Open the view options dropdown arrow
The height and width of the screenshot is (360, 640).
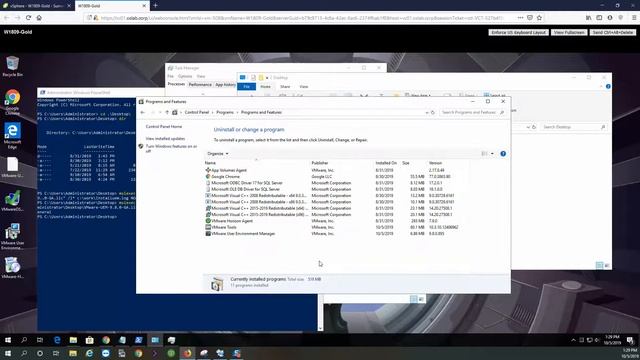(x=492, y=154)
